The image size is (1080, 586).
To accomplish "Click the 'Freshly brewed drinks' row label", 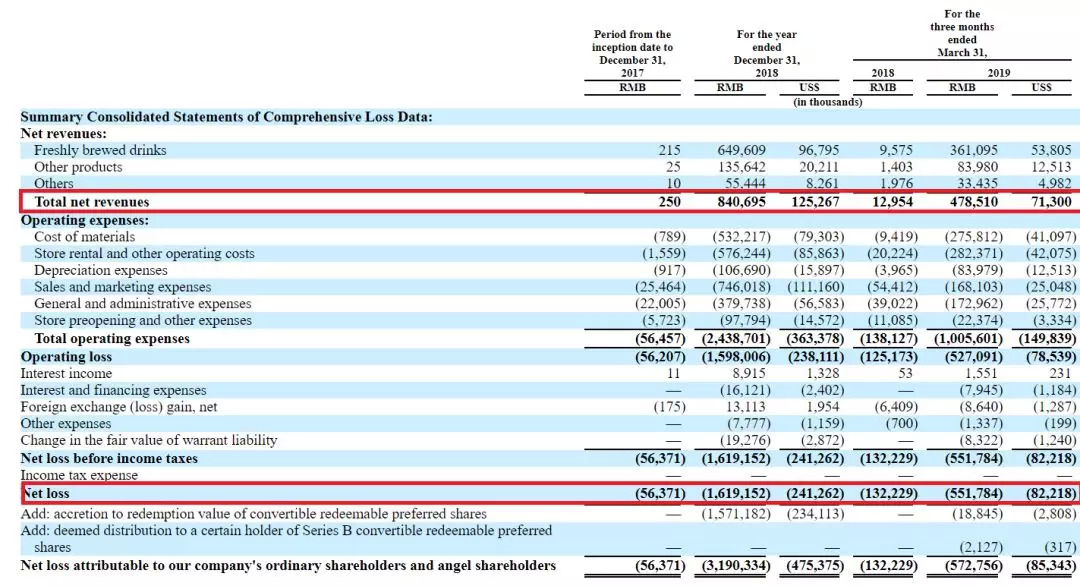I will 100,150.
